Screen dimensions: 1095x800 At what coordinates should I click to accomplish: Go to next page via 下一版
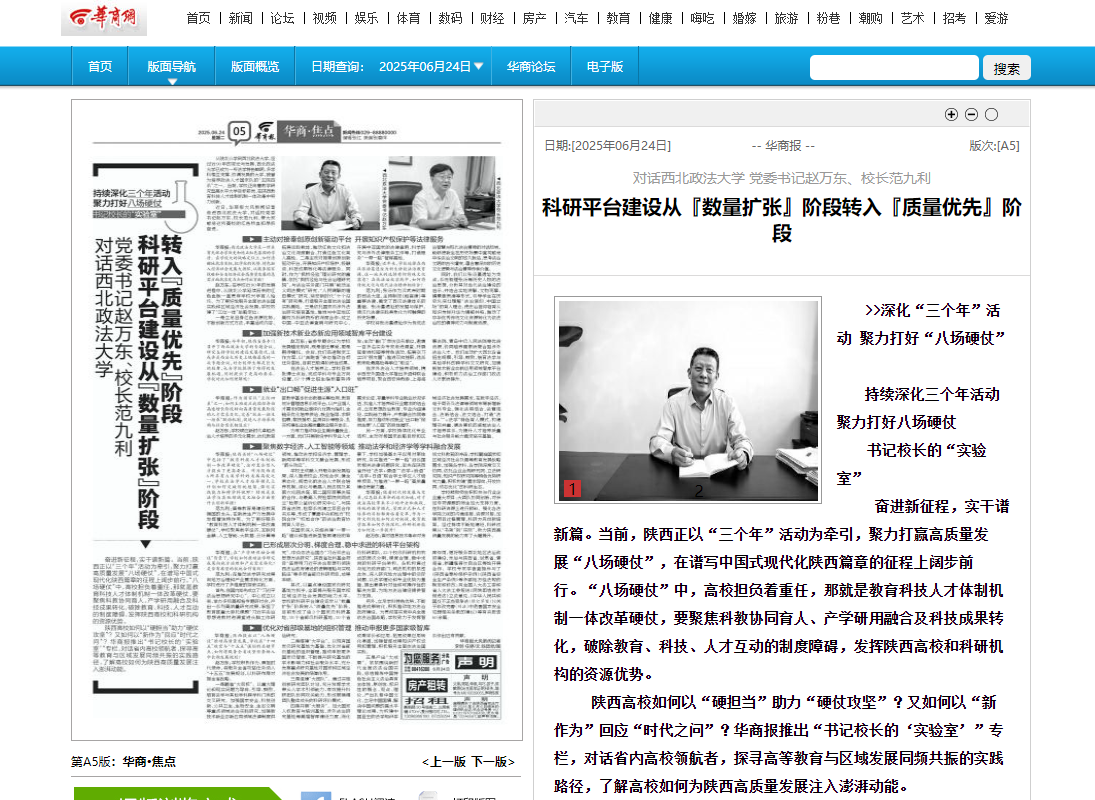493,761
